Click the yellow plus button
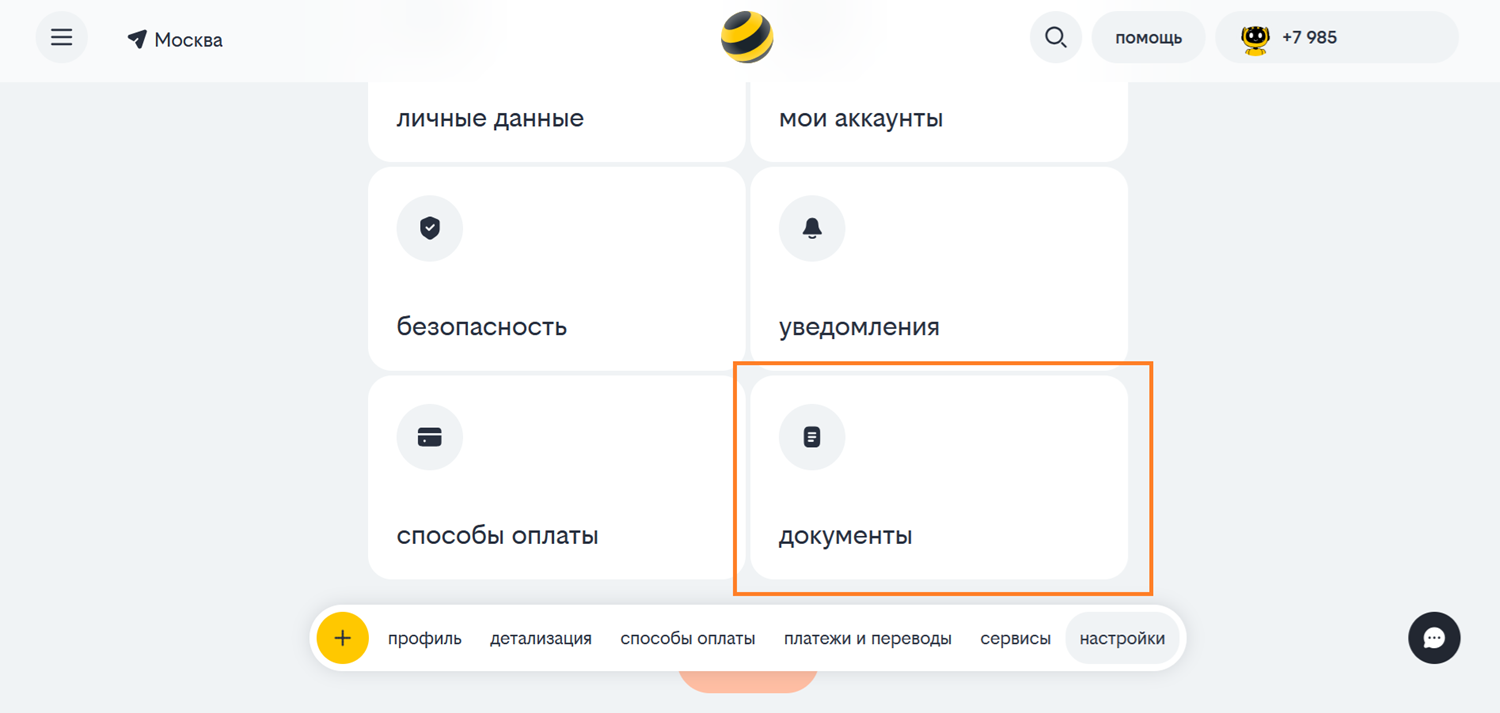This screenshot has height=713, width=1500. [343, 638]
